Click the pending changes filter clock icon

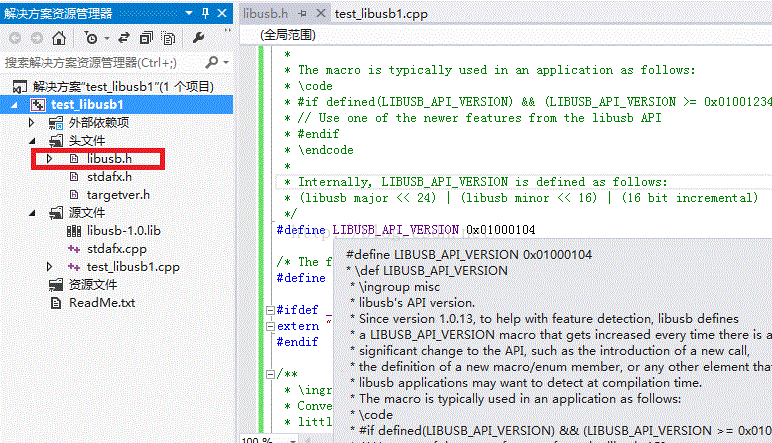[91, 38]
